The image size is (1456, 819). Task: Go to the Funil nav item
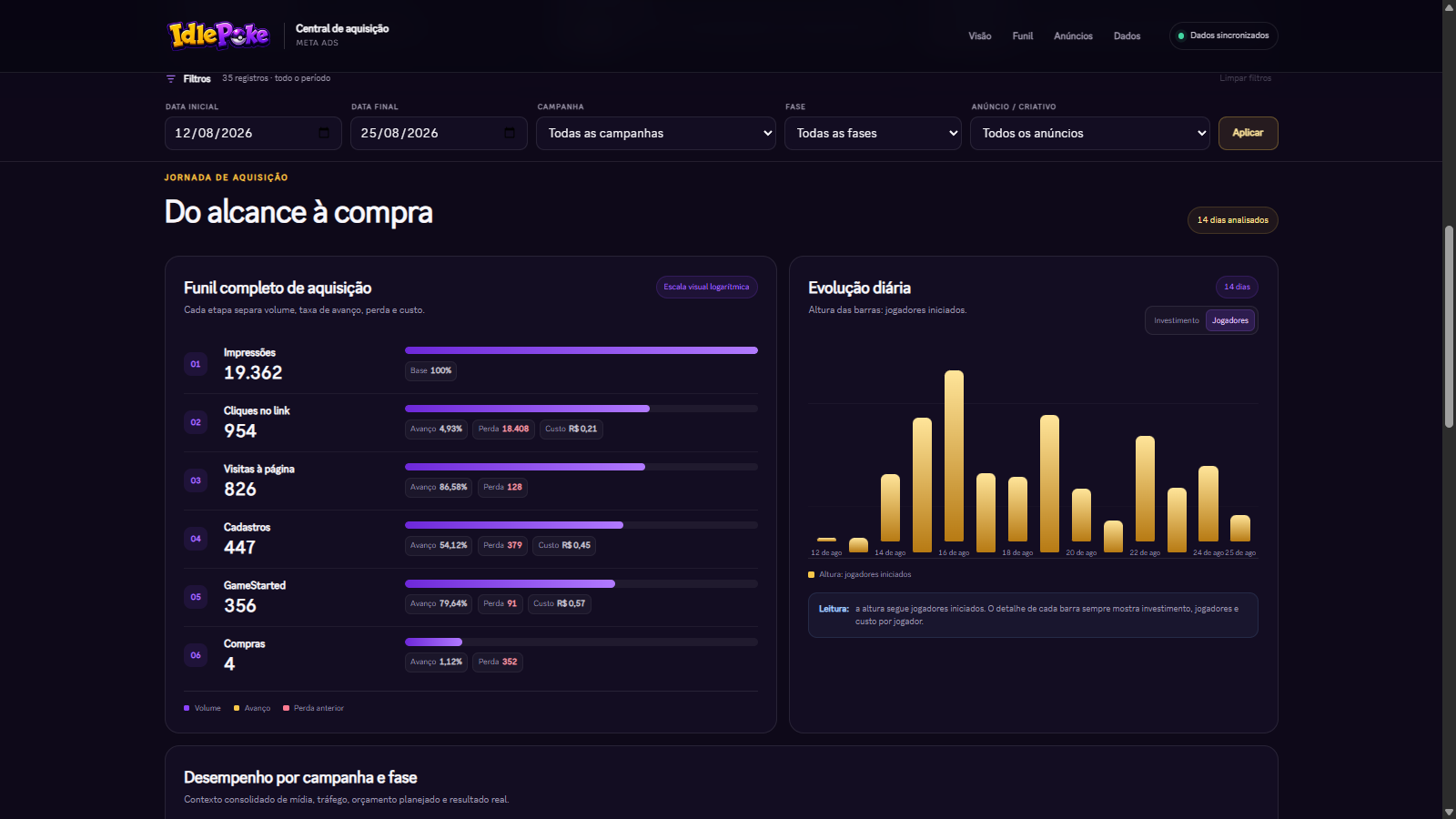pos(1023,36)
